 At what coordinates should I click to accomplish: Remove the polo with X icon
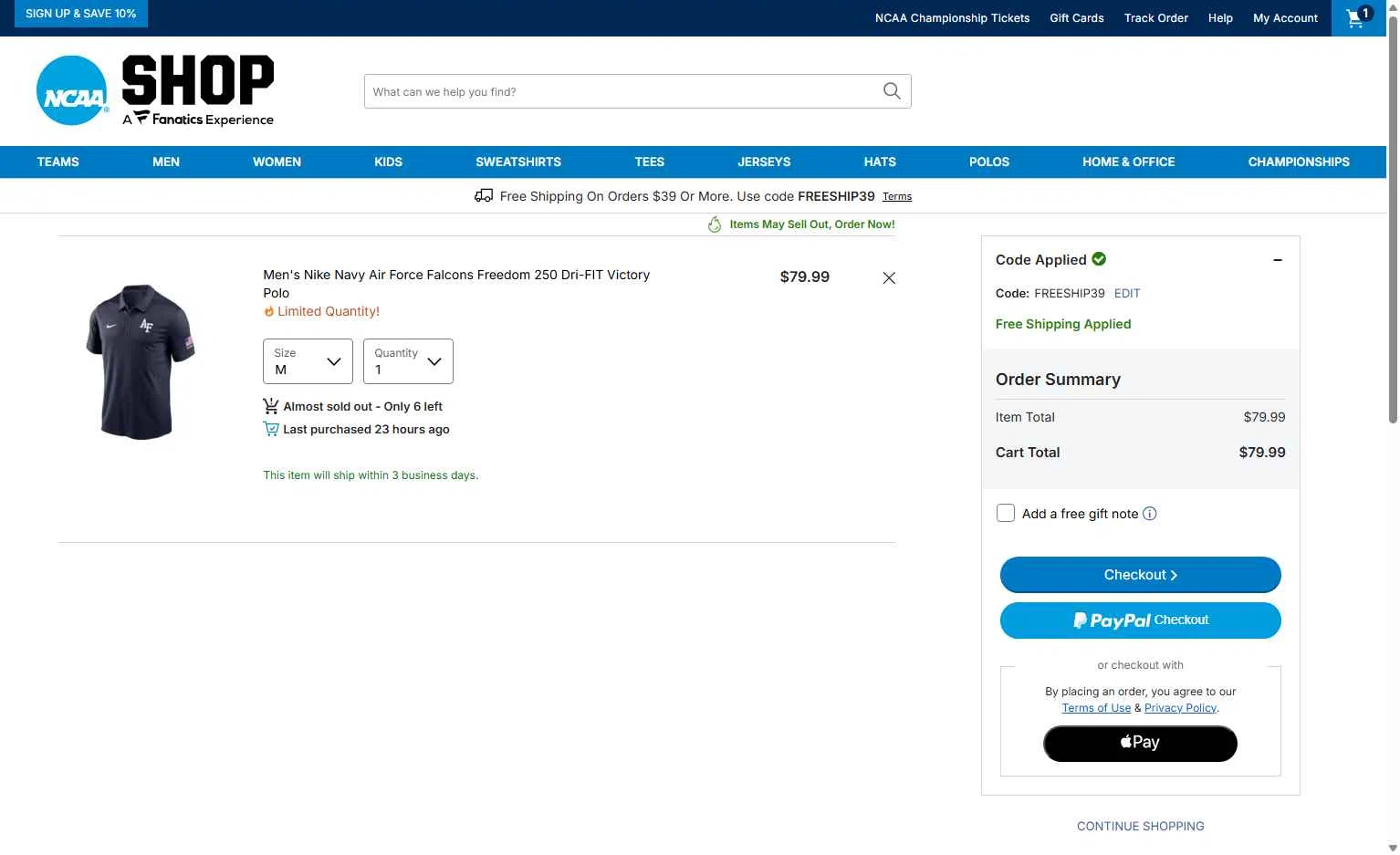click(x=889, y=277)
